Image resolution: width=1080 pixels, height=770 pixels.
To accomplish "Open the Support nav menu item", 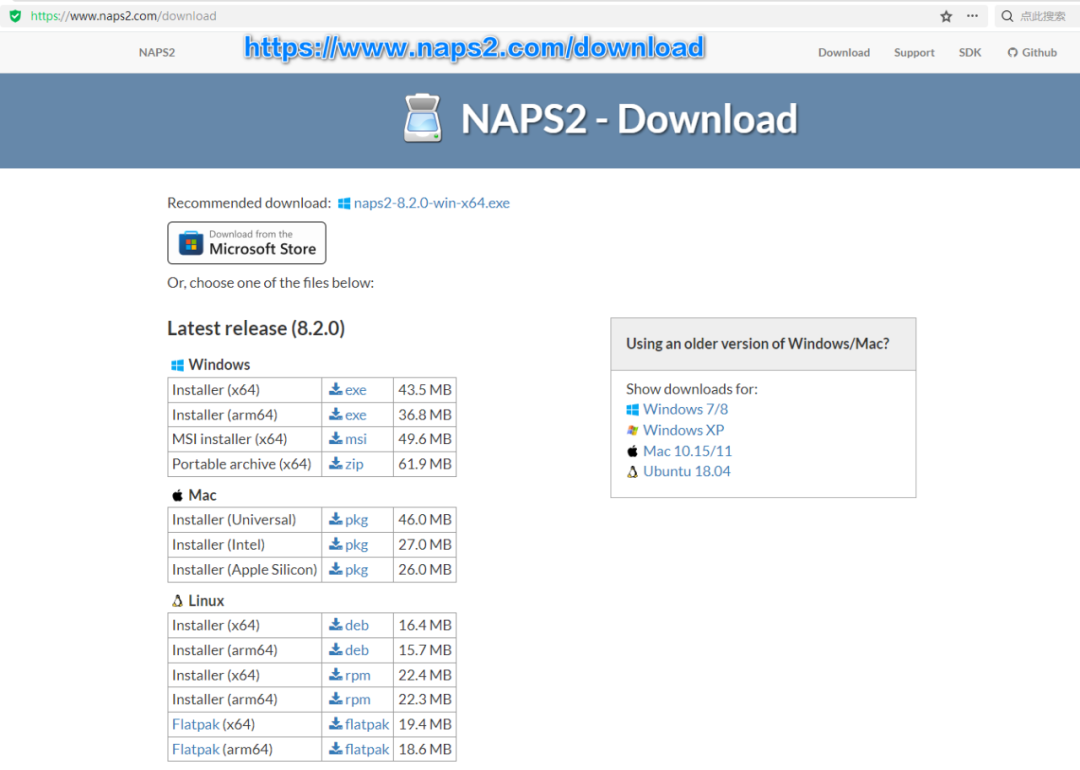I will tap(914, 52).
